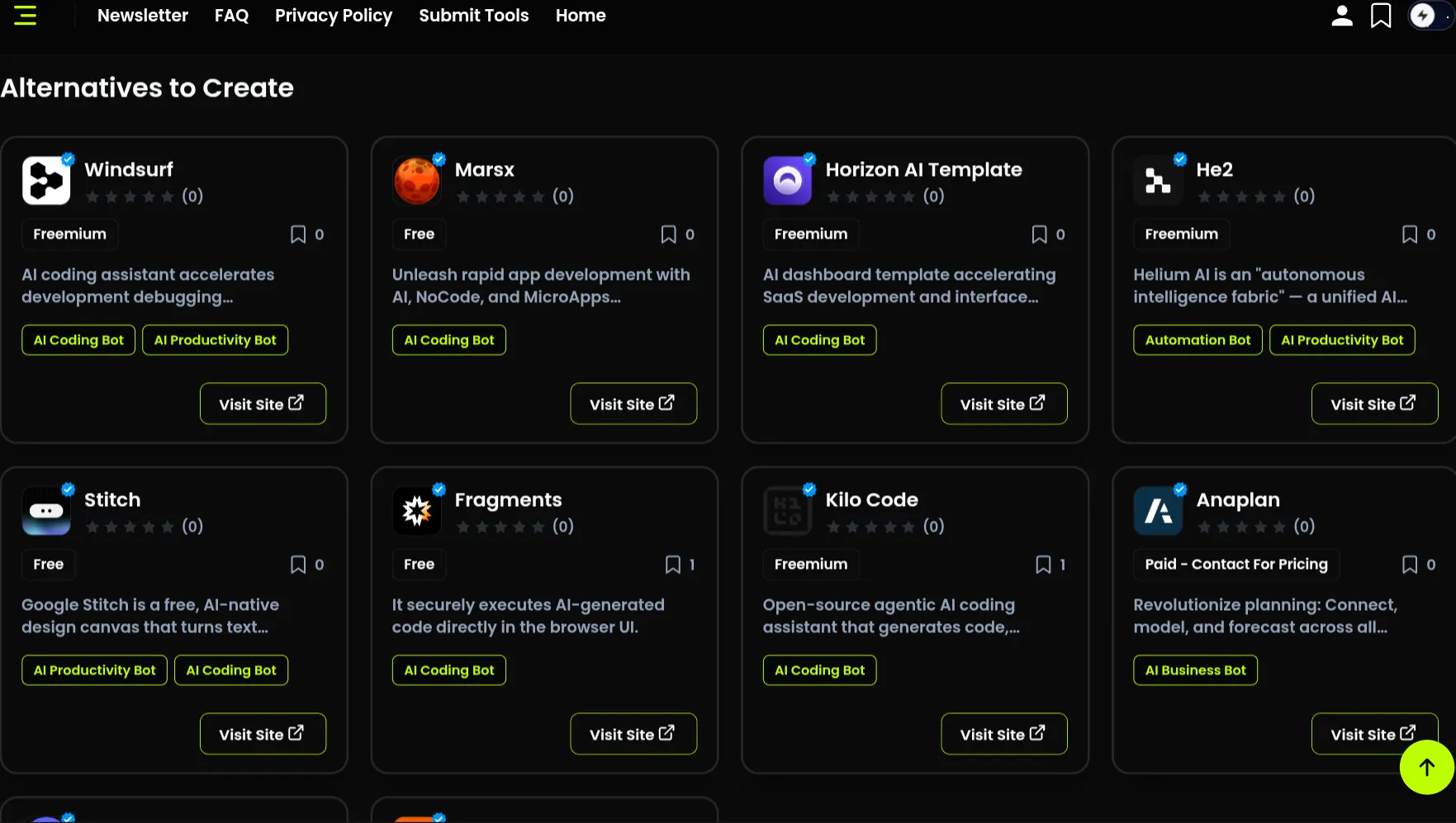Click the user account icon
The height and width of the screenshot is (823, 1456).
(1342, 16)
